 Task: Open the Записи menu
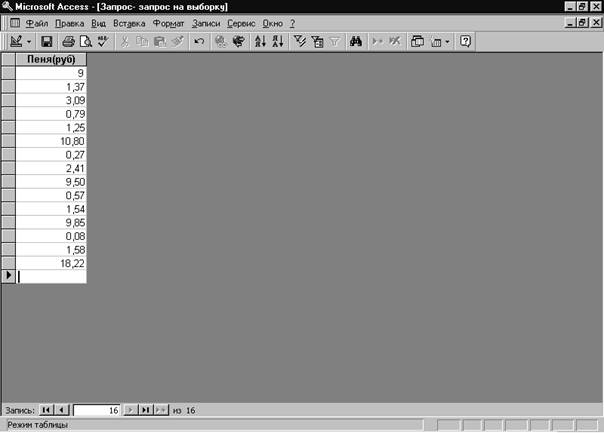coord(206,23)
